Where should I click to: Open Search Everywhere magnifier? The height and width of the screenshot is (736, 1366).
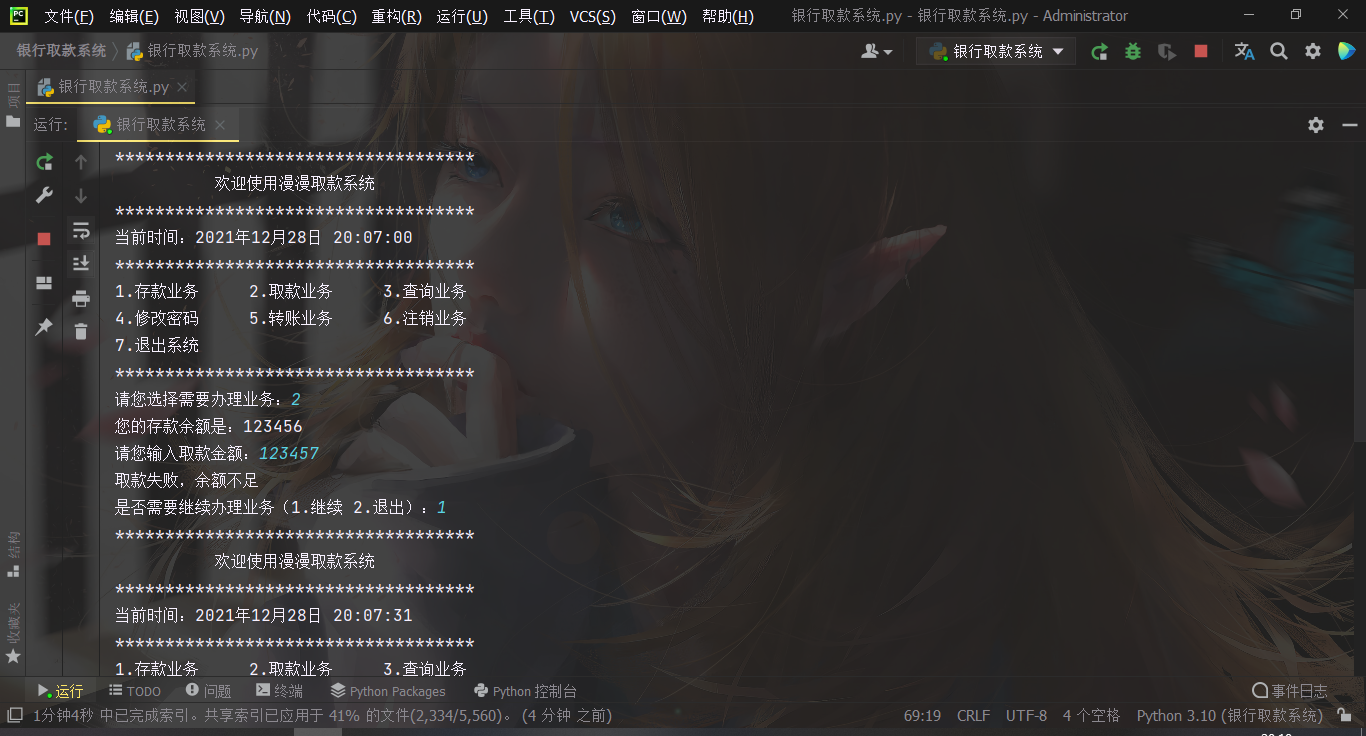[1279, 51]
